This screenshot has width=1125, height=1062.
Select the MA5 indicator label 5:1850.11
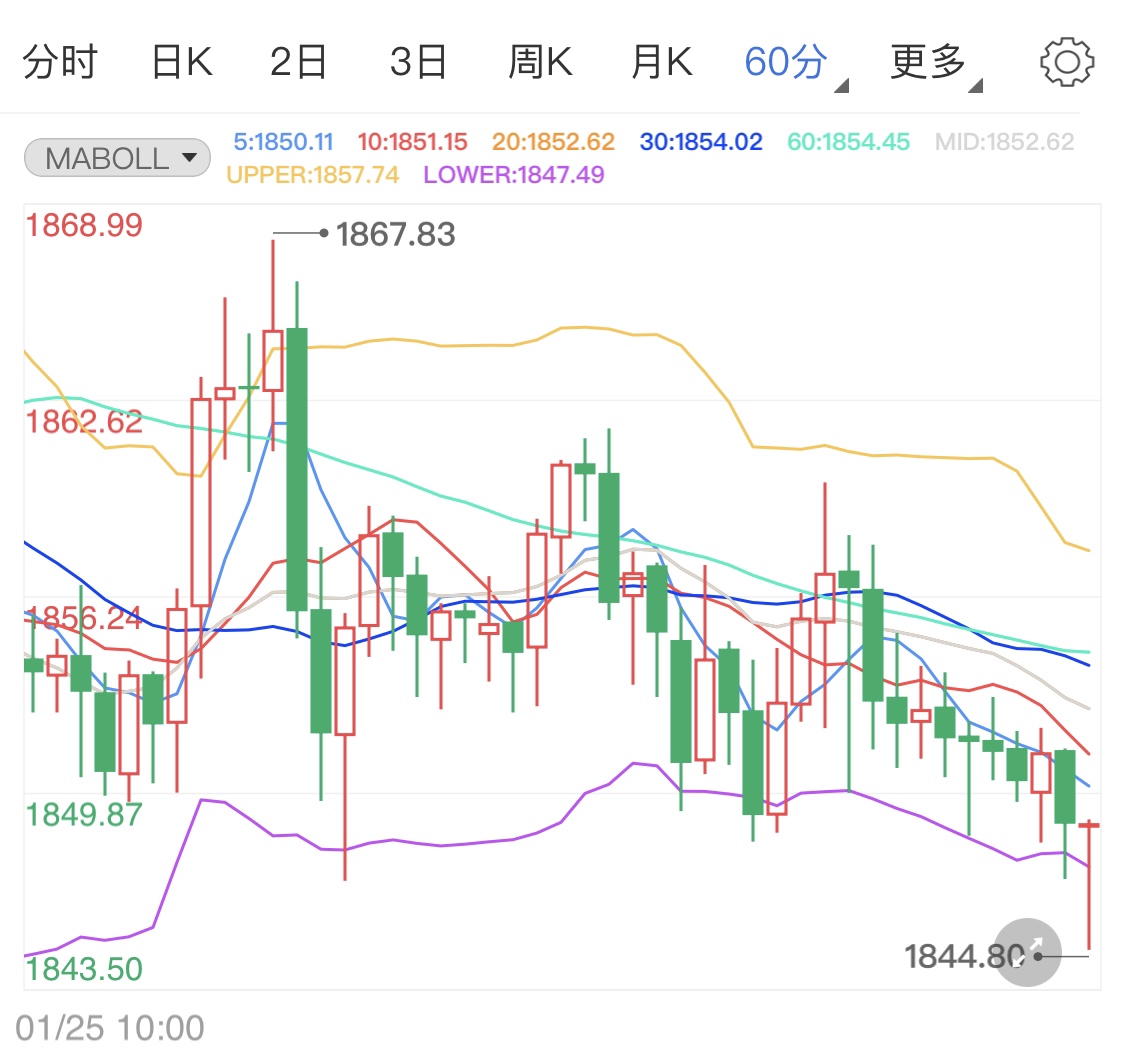tap(283, 141)
